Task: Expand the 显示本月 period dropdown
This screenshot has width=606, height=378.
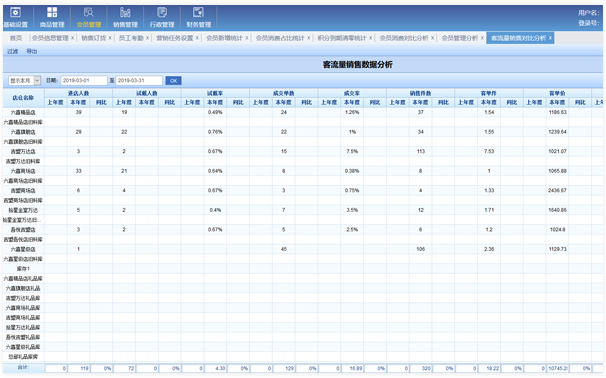Action: pos(37,80)
